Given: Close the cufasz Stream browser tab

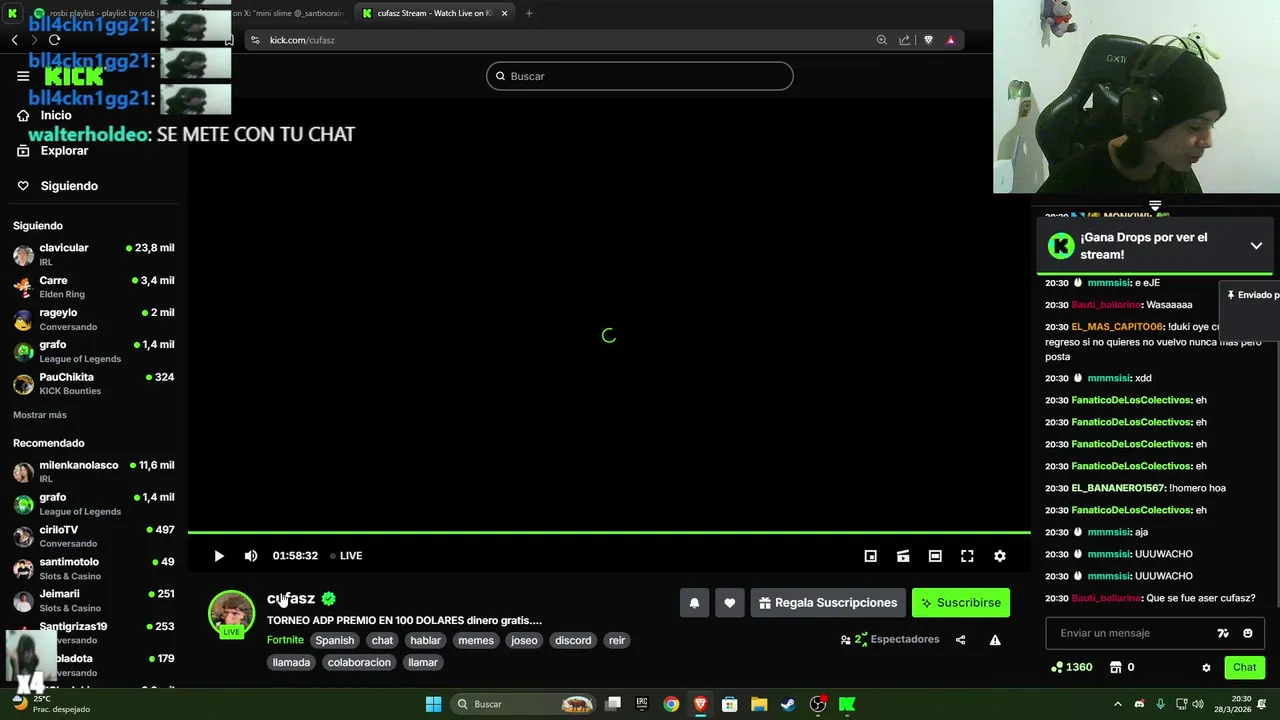Looking at the screenshot, I should click(x=504, y=13).
